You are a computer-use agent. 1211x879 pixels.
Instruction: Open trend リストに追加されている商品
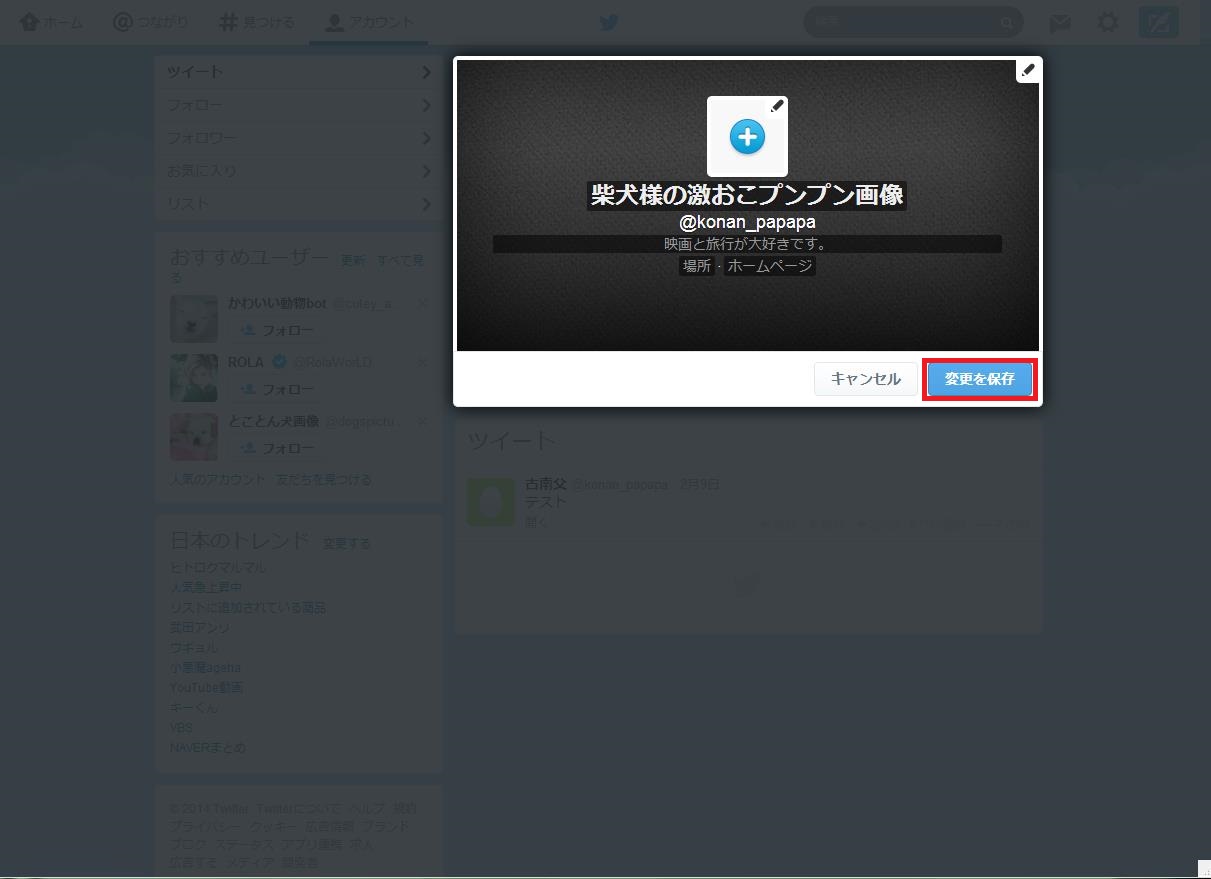pos(248,607)
